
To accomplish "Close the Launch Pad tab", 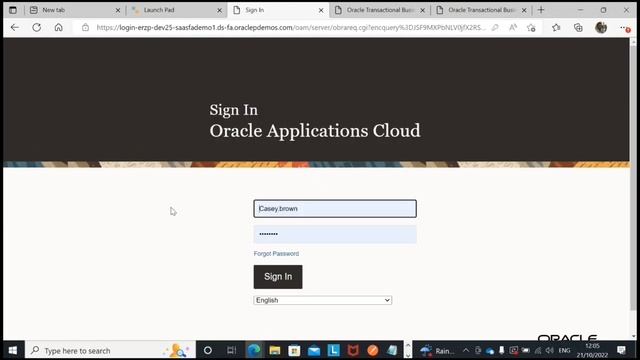I will click(220, 10).
